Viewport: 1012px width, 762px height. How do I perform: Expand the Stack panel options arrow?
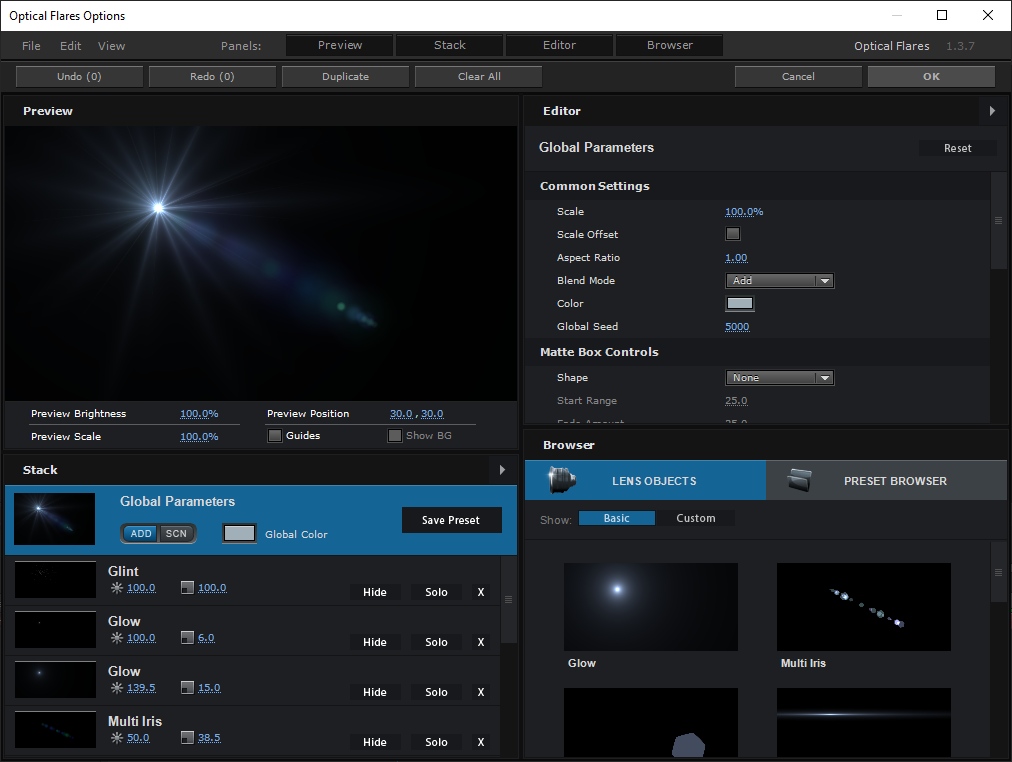(x=502, y=470)
